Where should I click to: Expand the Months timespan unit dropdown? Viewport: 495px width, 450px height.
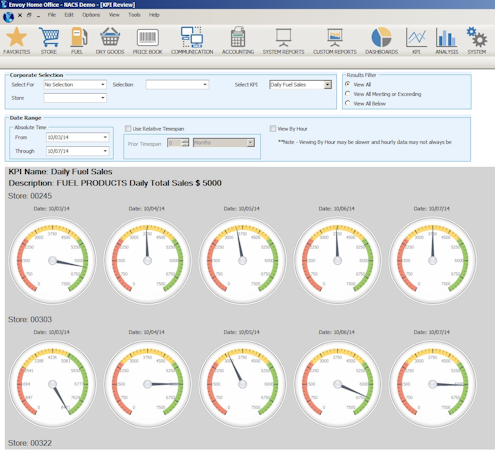pyautogui.click(x=250, y=143)
